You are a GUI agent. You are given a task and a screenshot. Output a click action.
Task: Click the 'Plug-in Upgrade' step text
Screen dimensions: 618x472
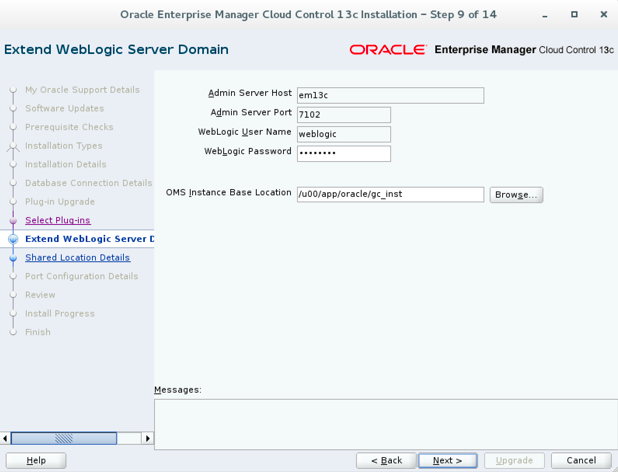click(x=60, y=202)
